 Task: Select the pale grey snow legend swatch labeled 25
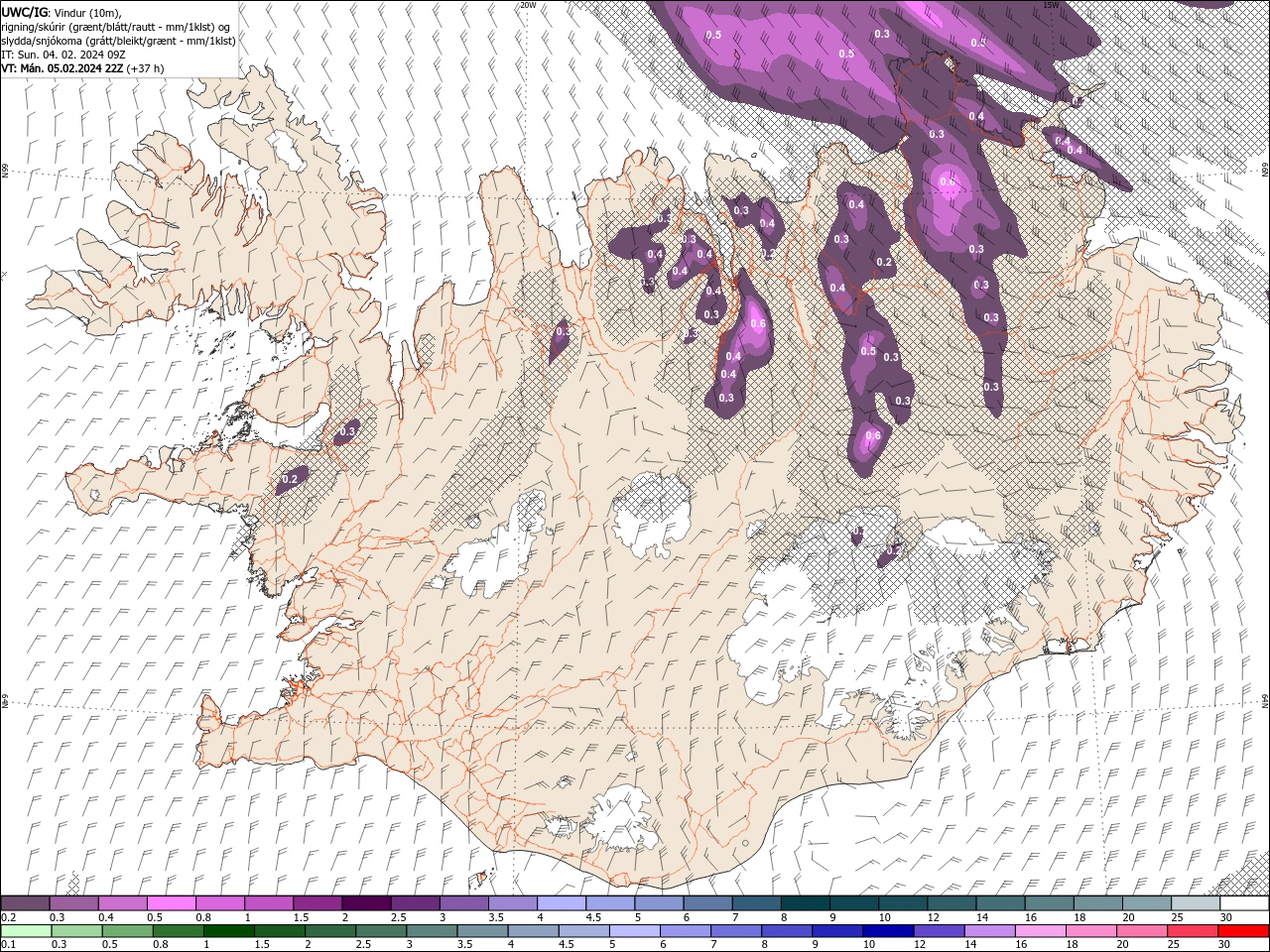(1195, 903)
